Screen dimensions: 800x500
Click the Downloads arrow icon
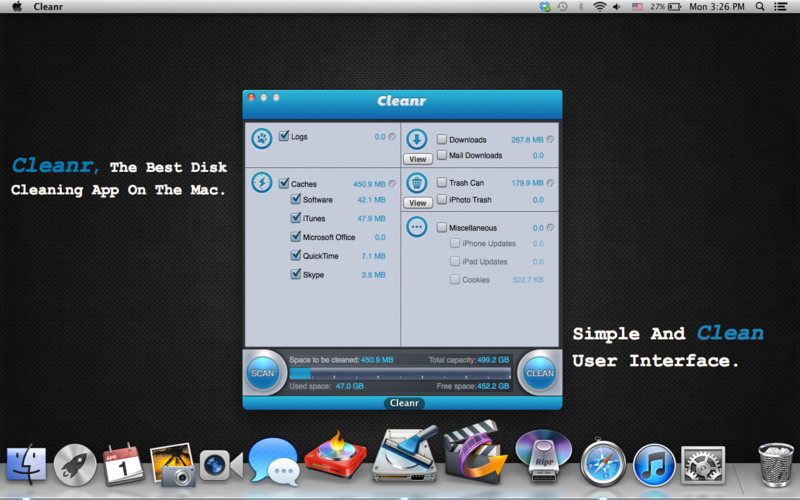coord(417,139)
